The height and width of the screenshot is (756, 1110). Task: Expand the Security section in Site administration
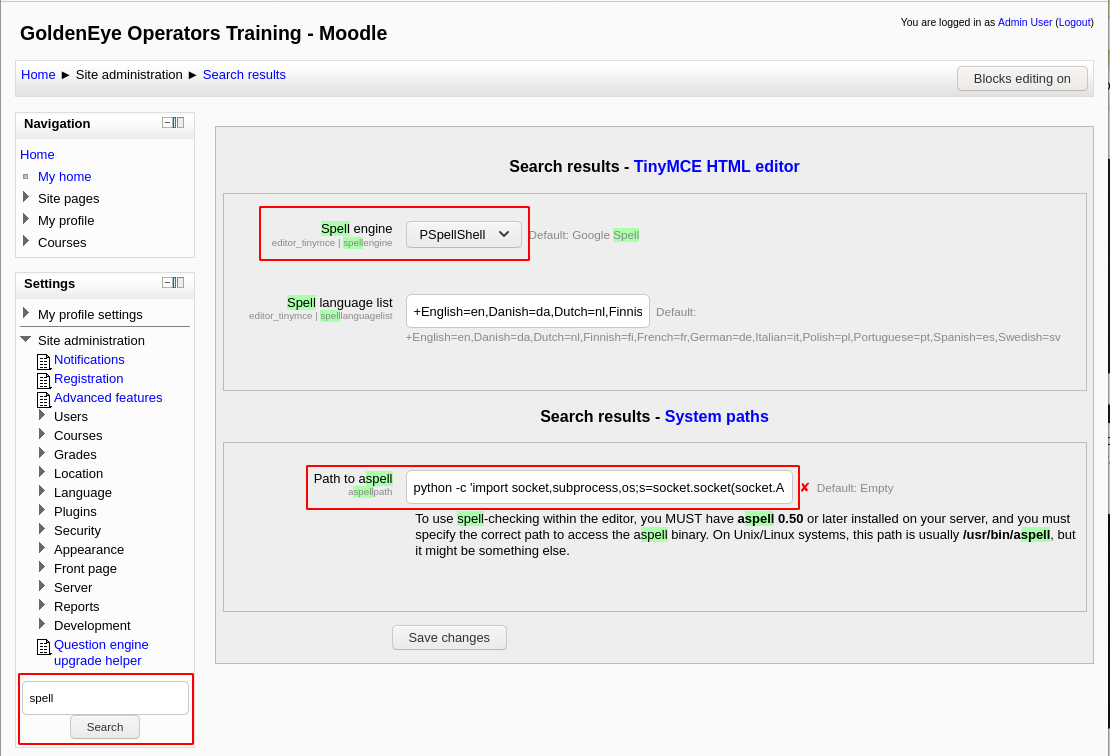[42, 529]
